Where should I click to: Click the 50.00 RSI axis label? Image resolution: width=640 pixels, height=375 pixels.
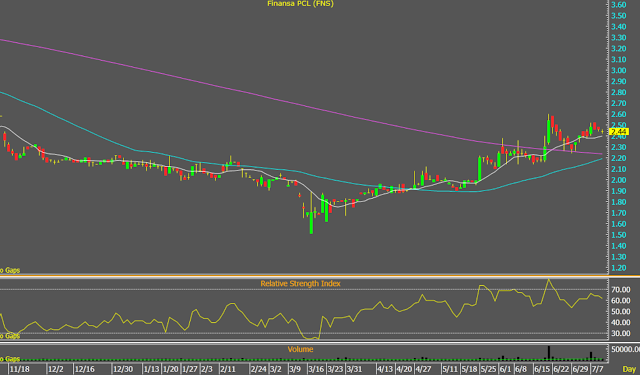pos(621,312)
